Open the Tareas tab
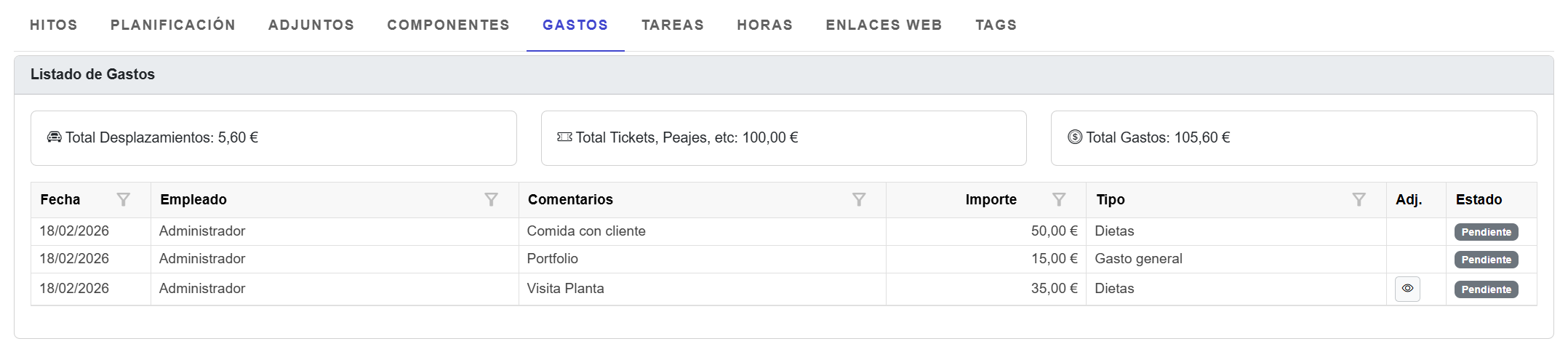 coord(673,25)
